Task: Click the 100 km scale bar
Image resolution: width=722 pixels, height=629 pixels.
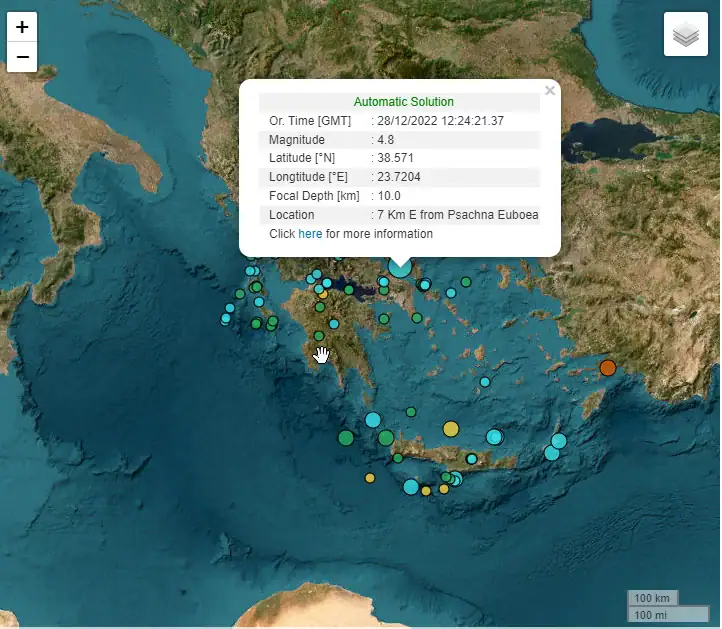Action: coord(651,598)
